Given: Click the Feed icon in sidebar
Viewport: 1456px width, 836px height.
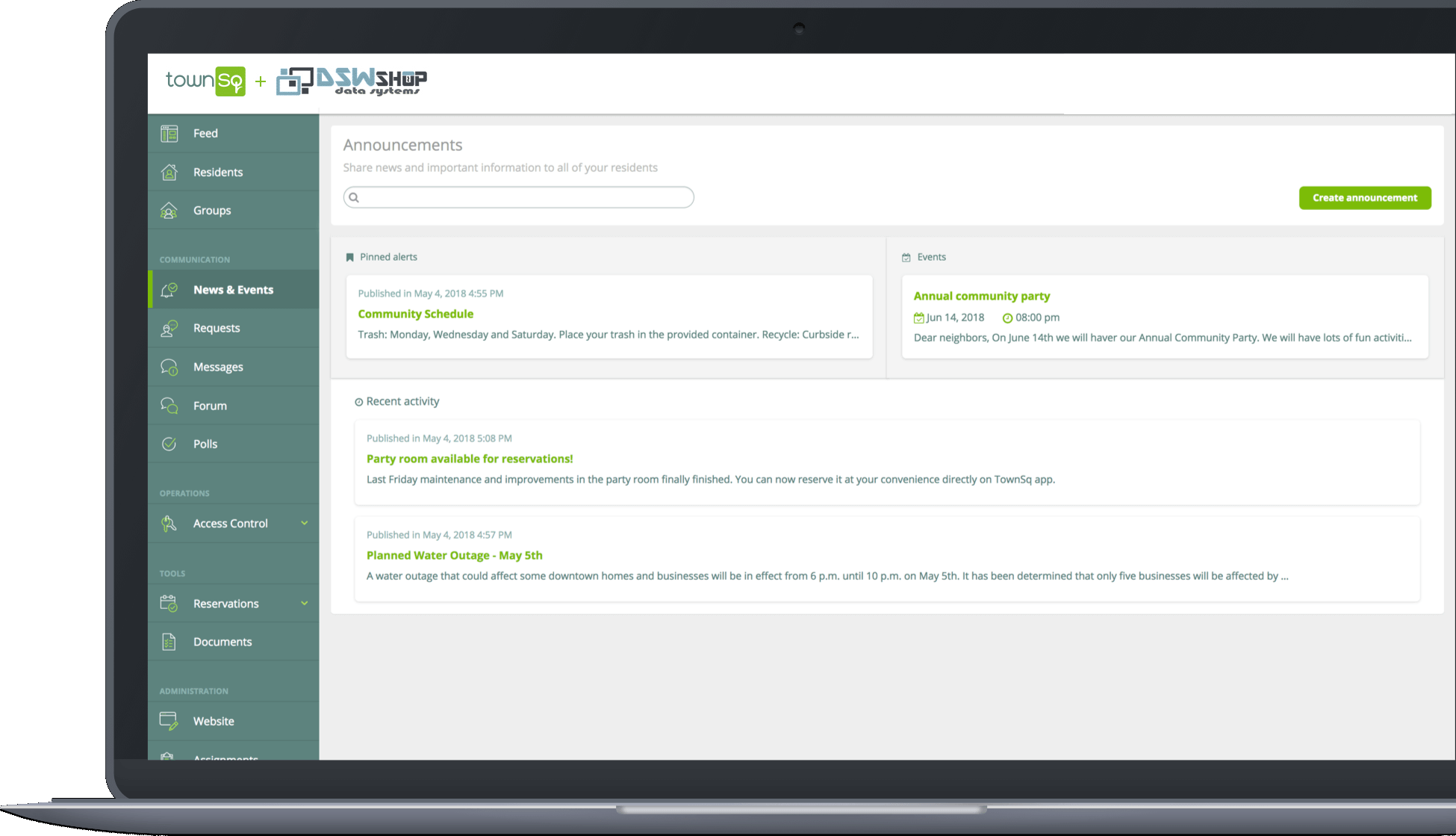Looking at the screenshot, I should (170, 133).
